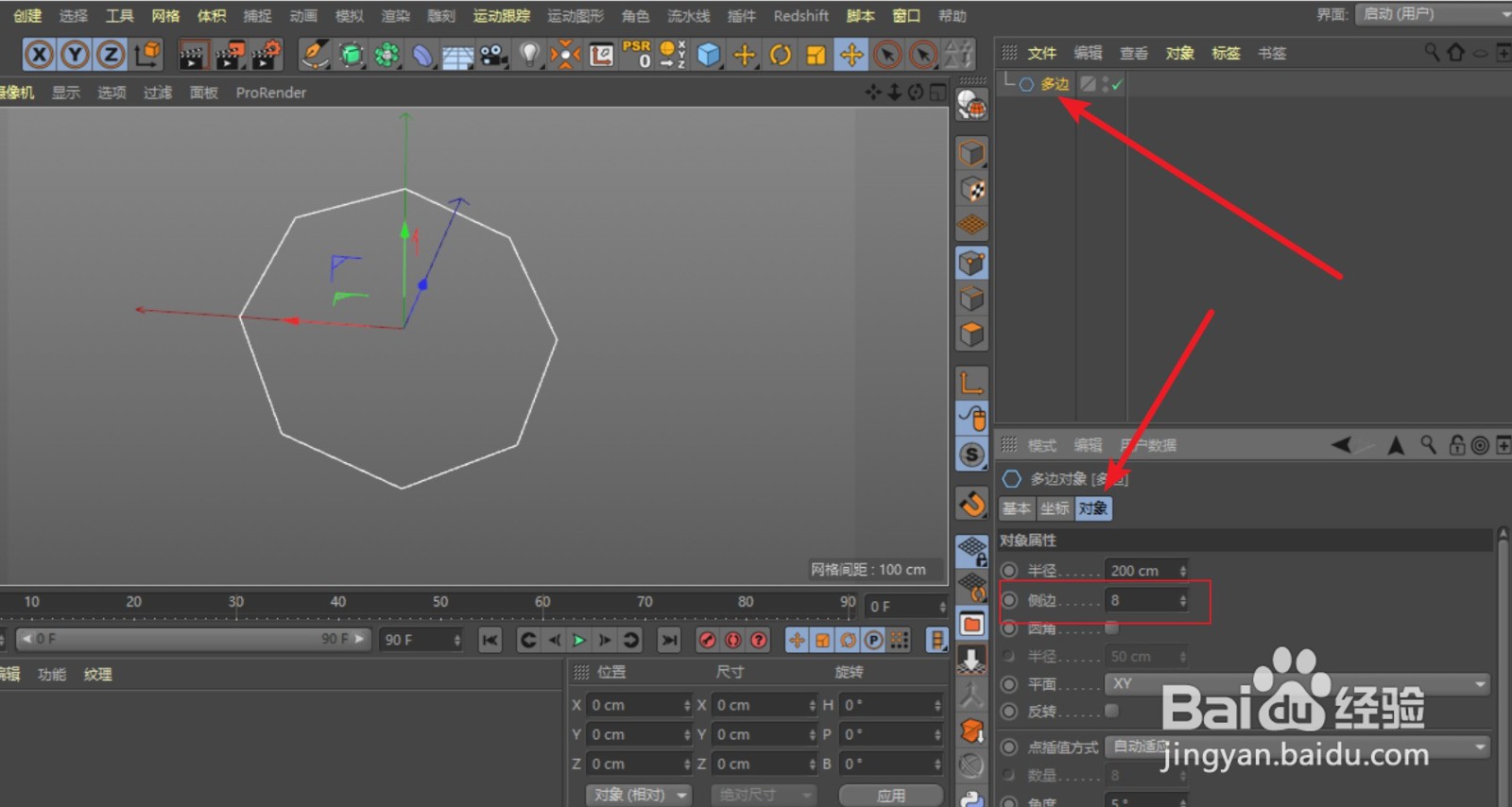Enable the points mode icon
Screen dimensions: 1512x807
pyautogui.click(x=971, y=263)
